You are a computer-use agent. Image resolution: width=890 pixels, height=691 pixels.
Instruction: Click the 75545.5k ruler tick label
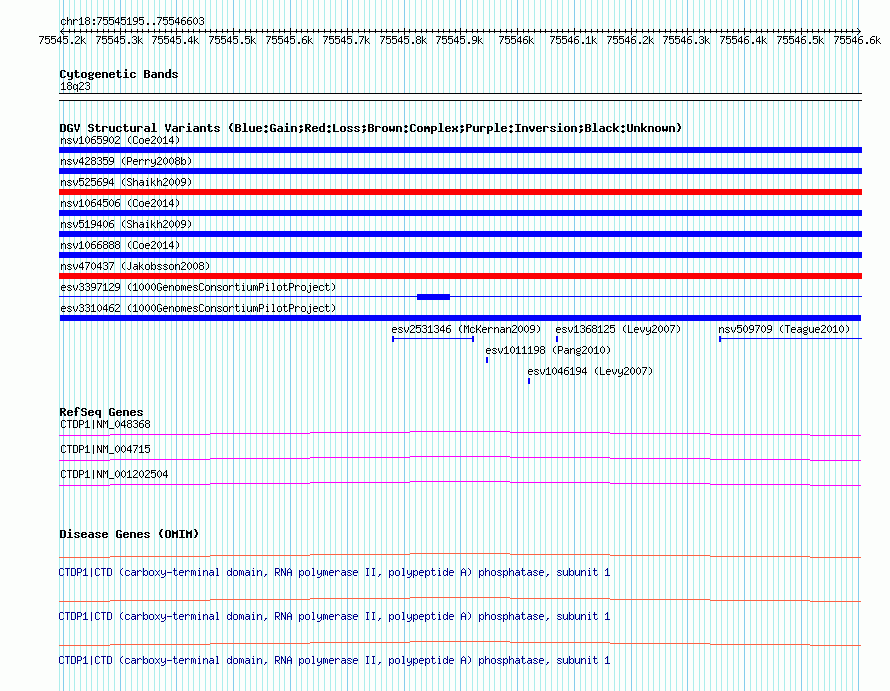[x=232, y=40]
